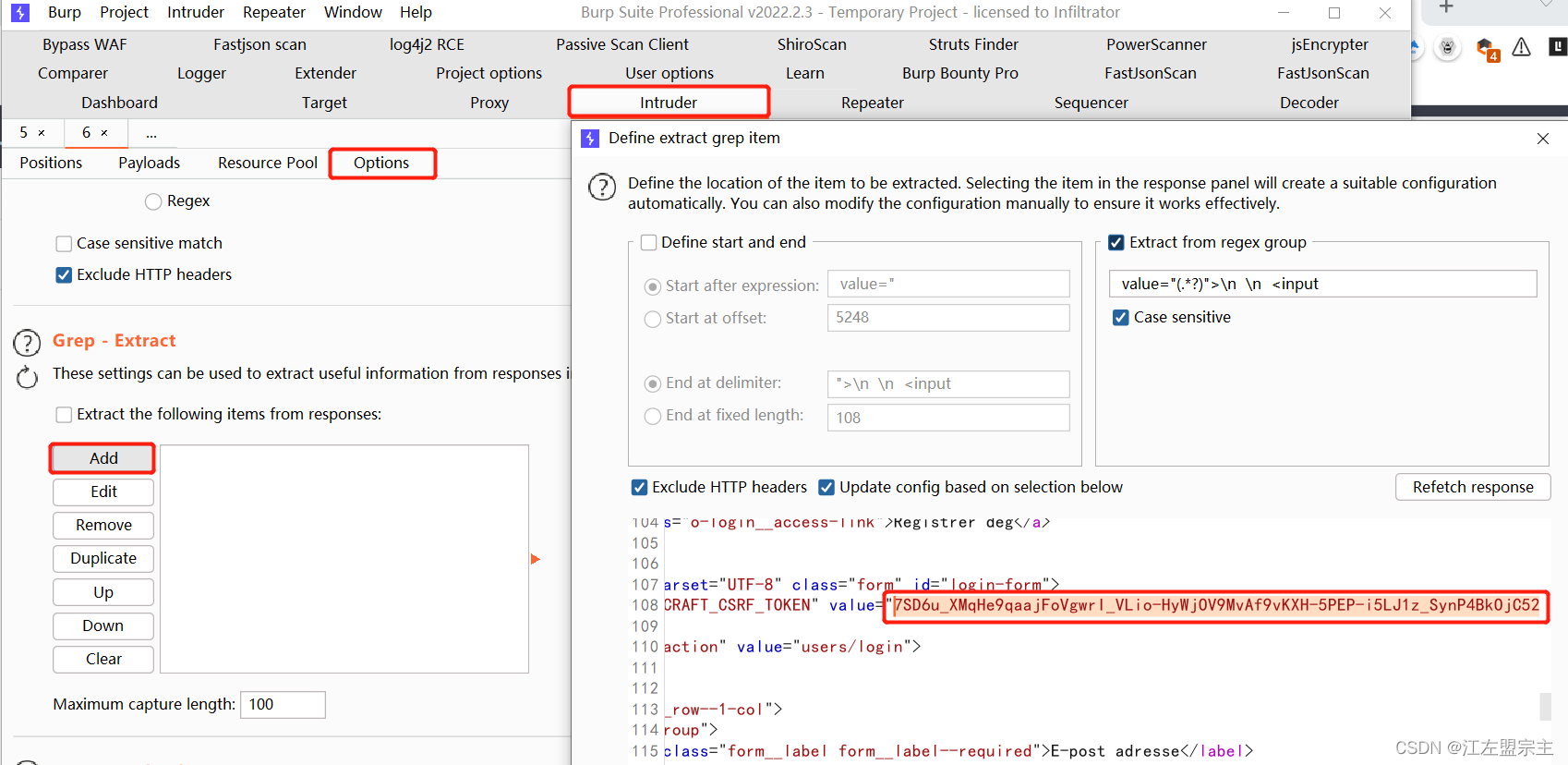Click the Refetch response button
The image size is (1568, 765).
click(x=1473, y=487)
